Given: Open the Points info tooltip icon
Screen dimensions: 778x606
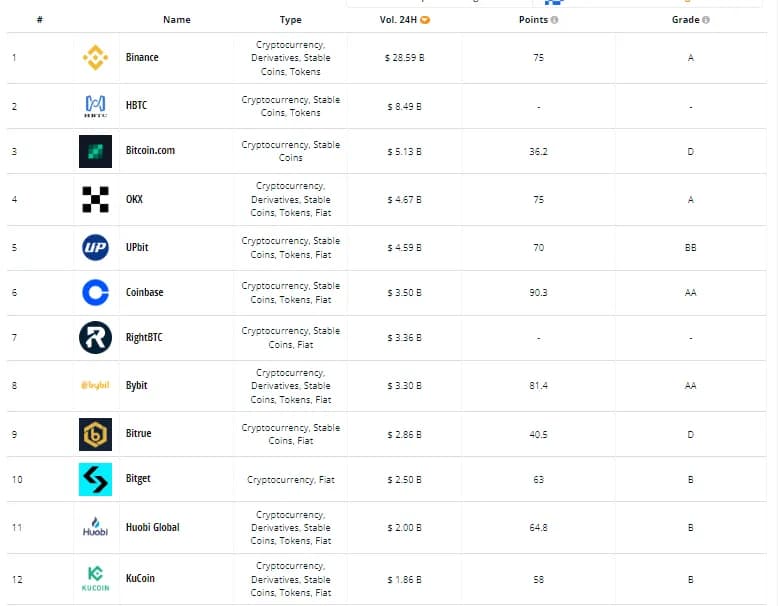Looking at the screenshot, I should click(555, 20).
